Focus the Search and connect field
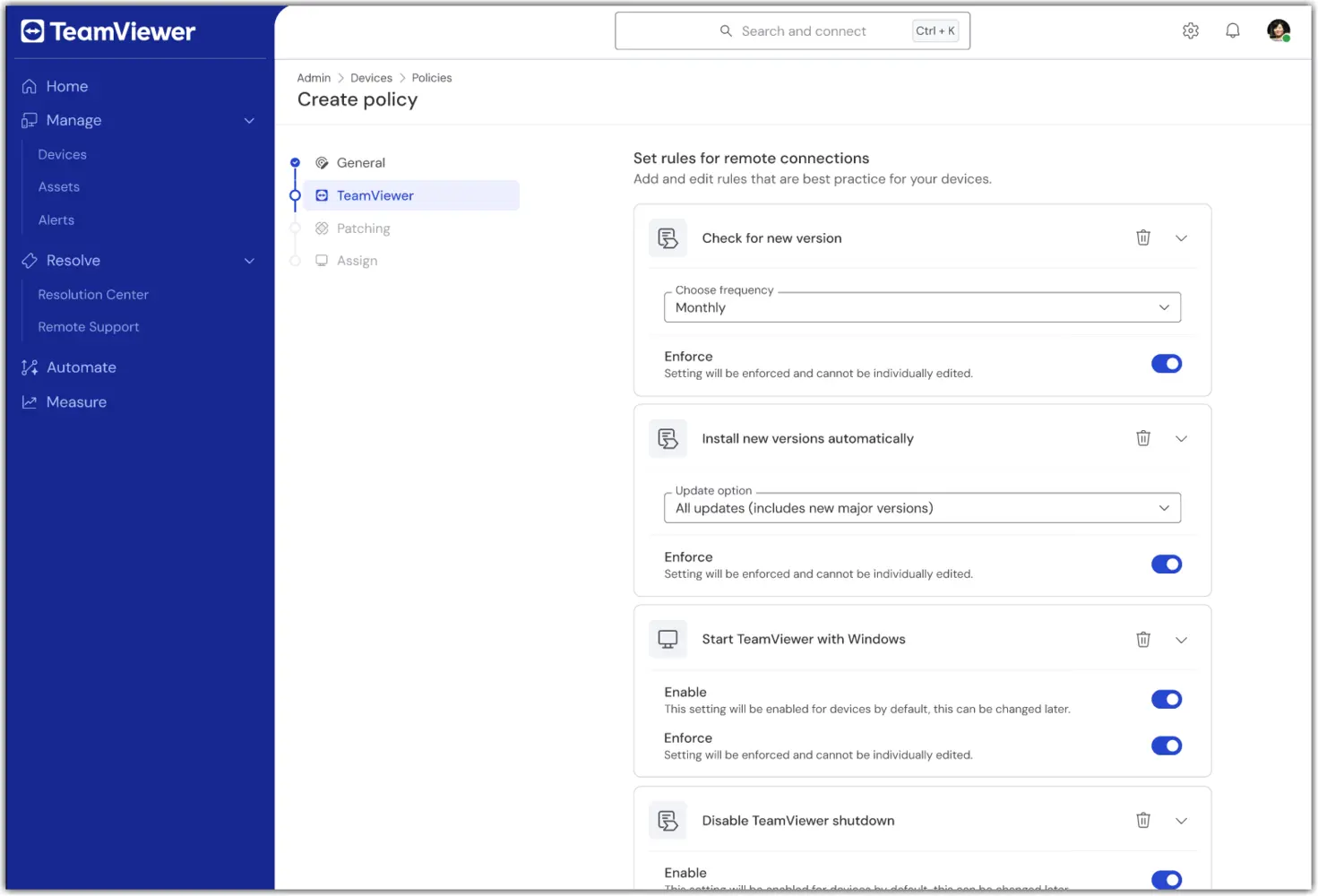 point(792,30)
